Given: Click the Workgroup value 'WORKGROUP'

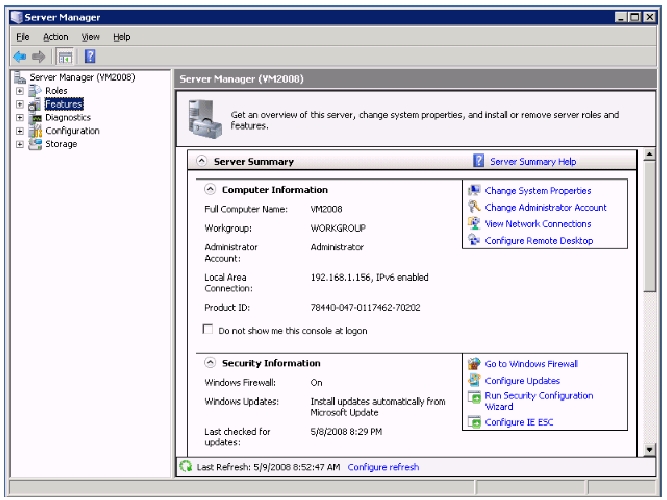Looking at the screenshot, I should 338,228.
